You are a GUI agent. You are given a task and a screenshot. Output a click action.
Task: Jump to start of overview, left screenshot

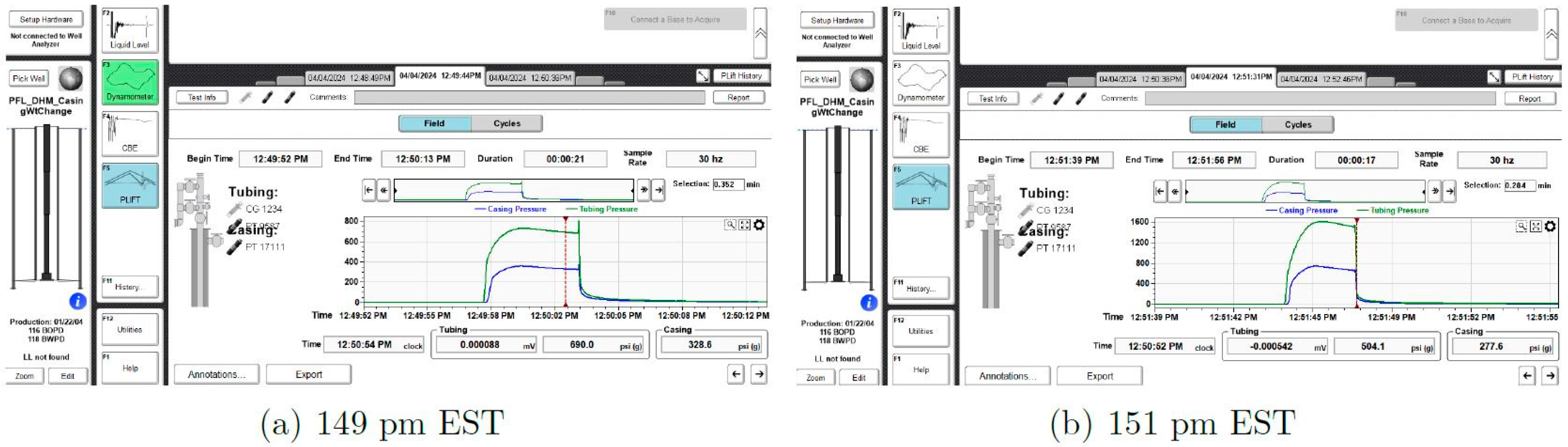(368, 190)
